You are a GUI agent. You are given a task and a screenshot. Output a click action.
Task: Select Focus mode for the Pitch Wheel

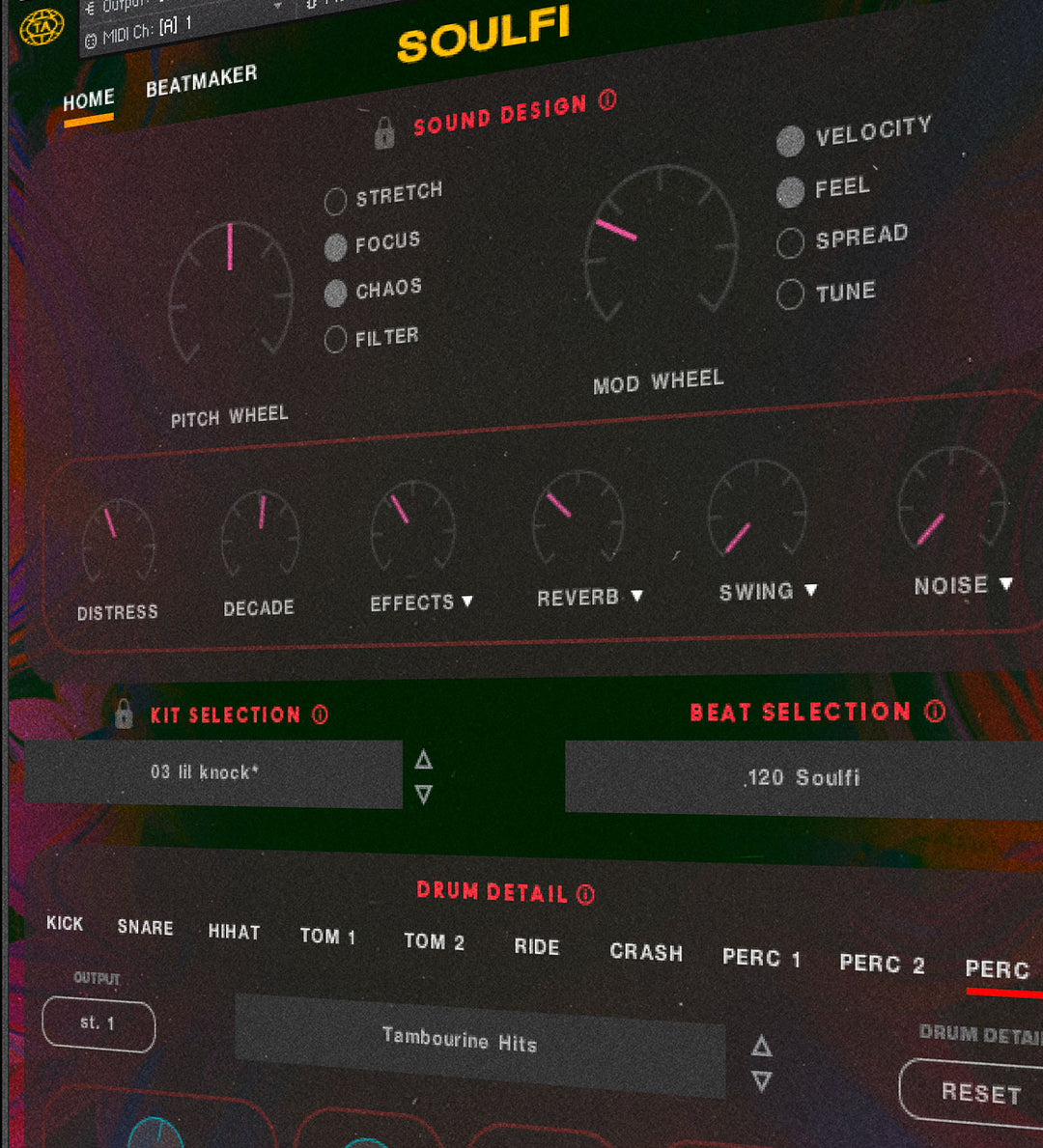tap(335, 247)
